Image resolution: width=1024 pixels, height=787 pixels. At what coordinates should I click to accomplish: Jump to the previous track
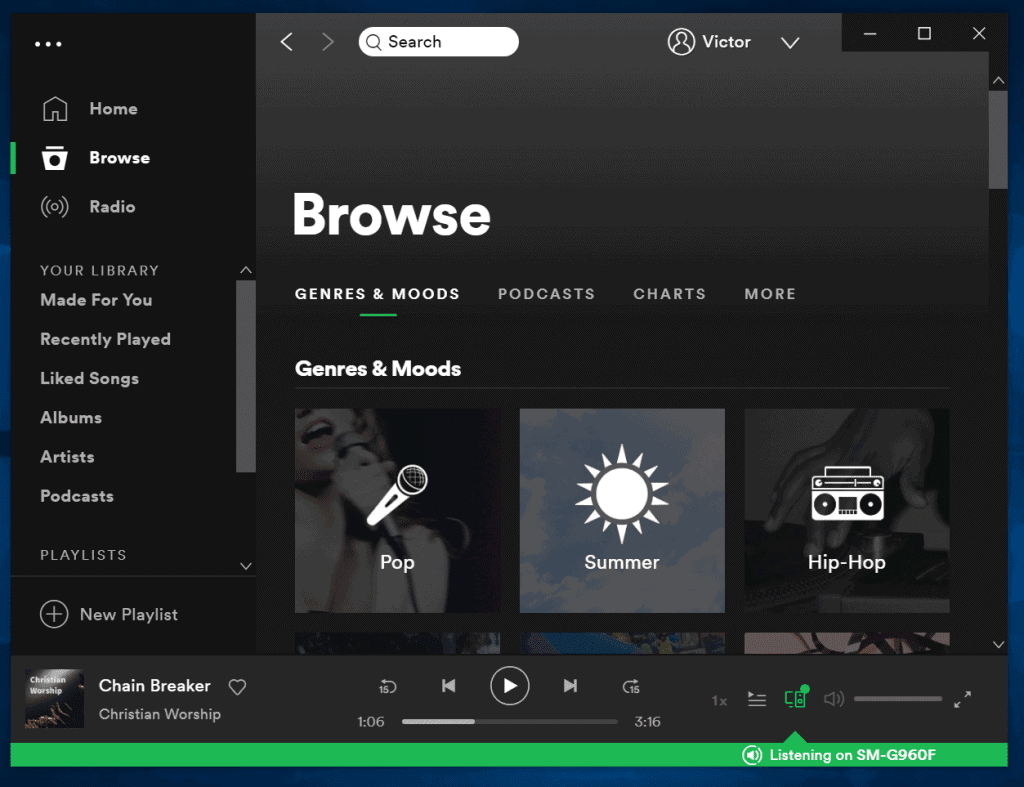pyautogui.click(x=449, y=686)
